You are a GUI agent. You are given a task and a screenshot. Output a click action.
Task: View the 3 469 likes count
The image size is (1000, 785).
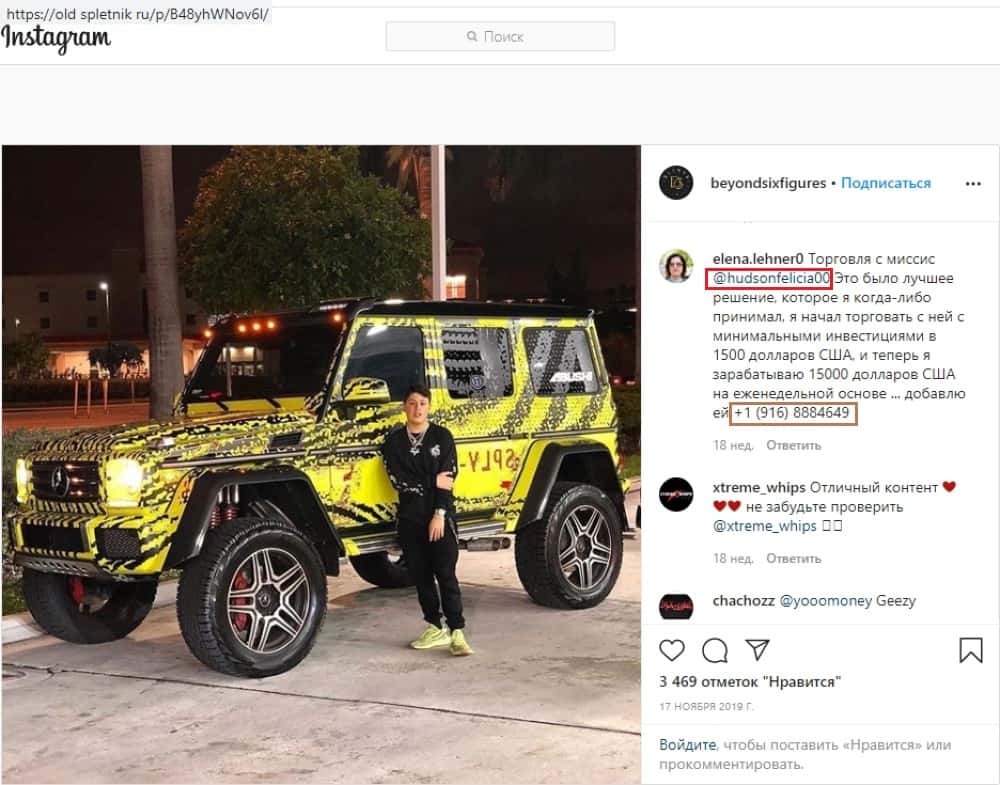coord(749,682)
